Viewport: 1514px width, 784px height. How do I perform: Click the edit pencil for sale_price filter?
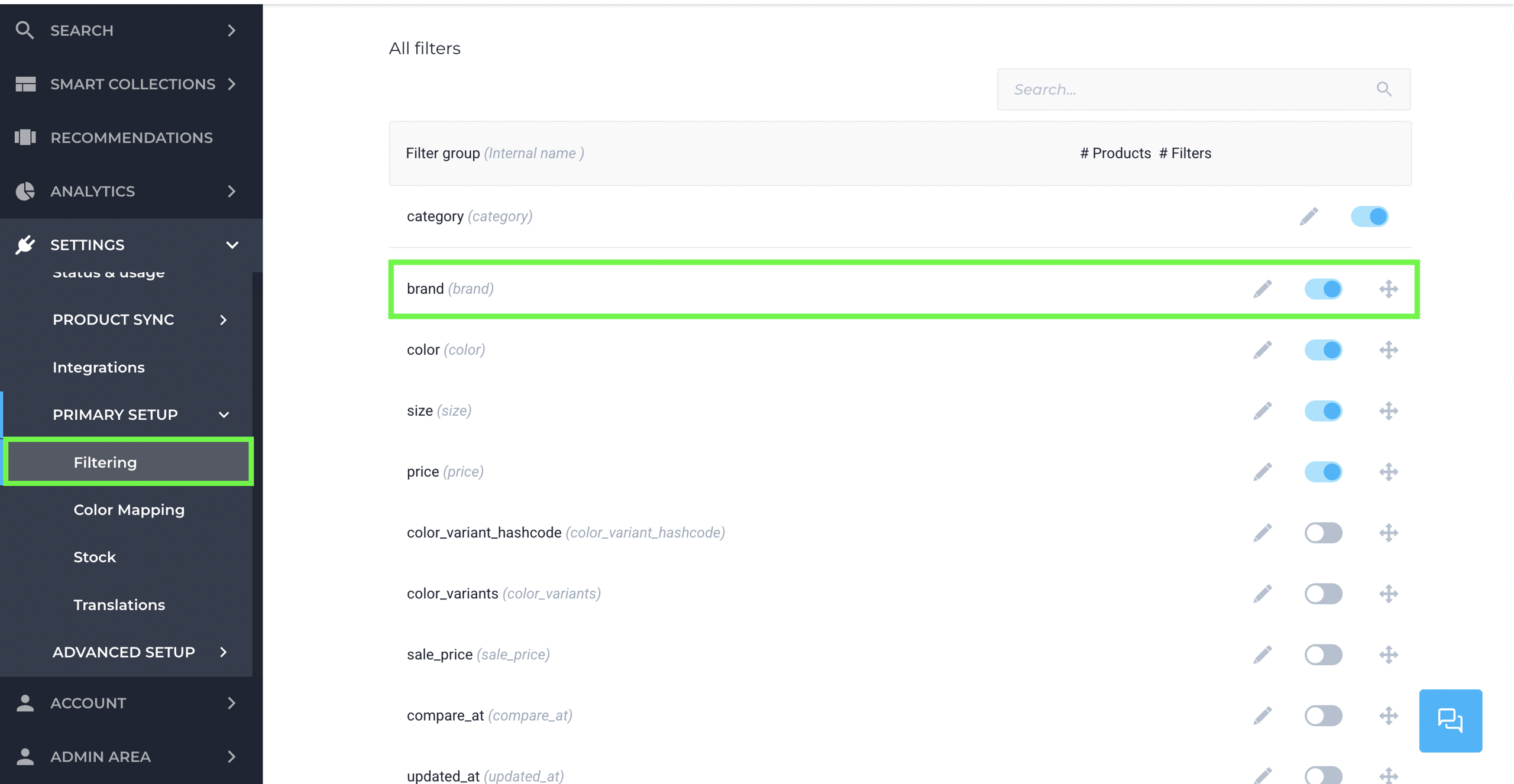pos(1262,655)
